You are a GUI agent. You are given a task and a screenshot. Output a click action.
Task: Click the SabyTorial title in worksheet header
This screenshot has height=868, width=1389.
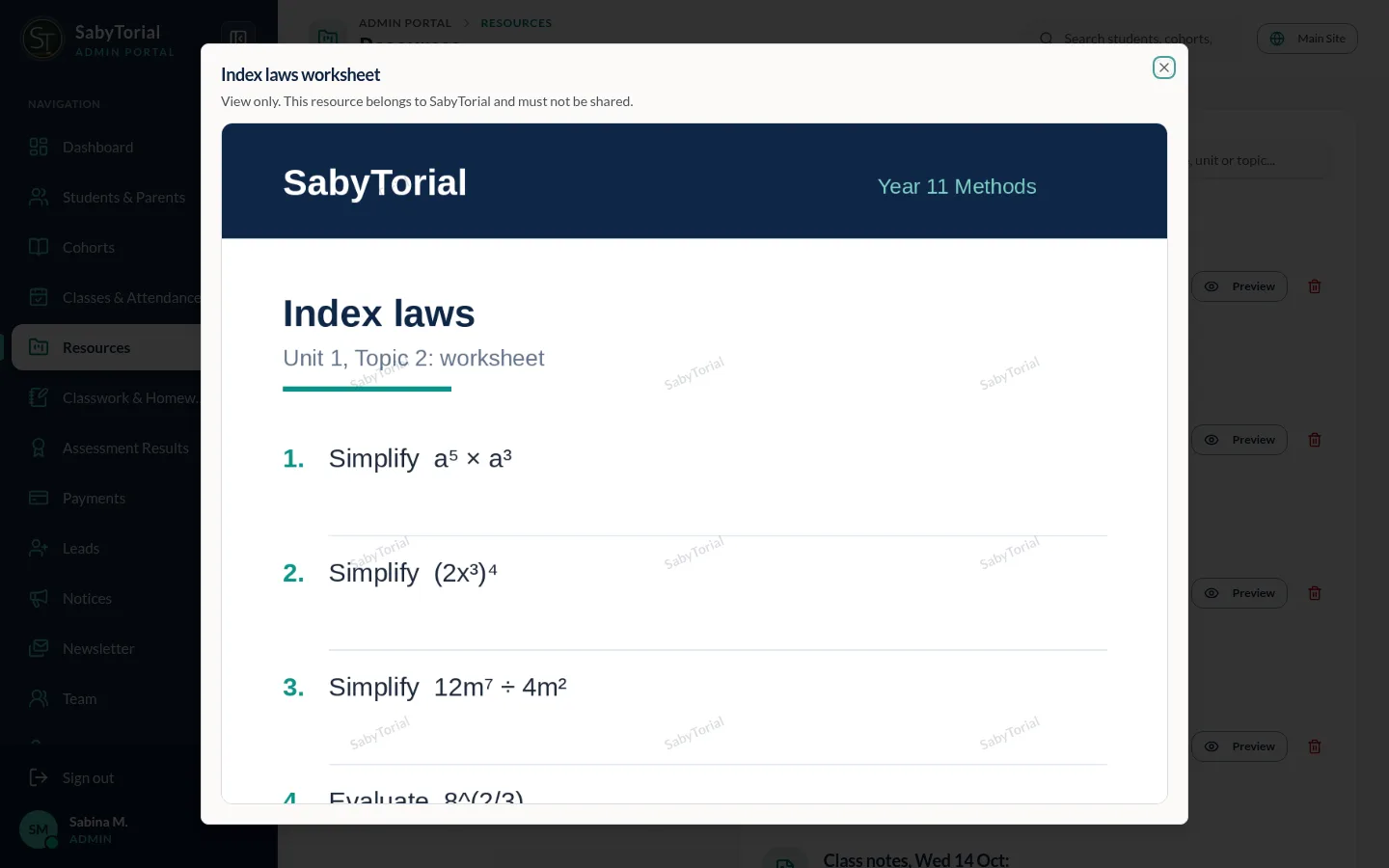(x=375, y=183)
